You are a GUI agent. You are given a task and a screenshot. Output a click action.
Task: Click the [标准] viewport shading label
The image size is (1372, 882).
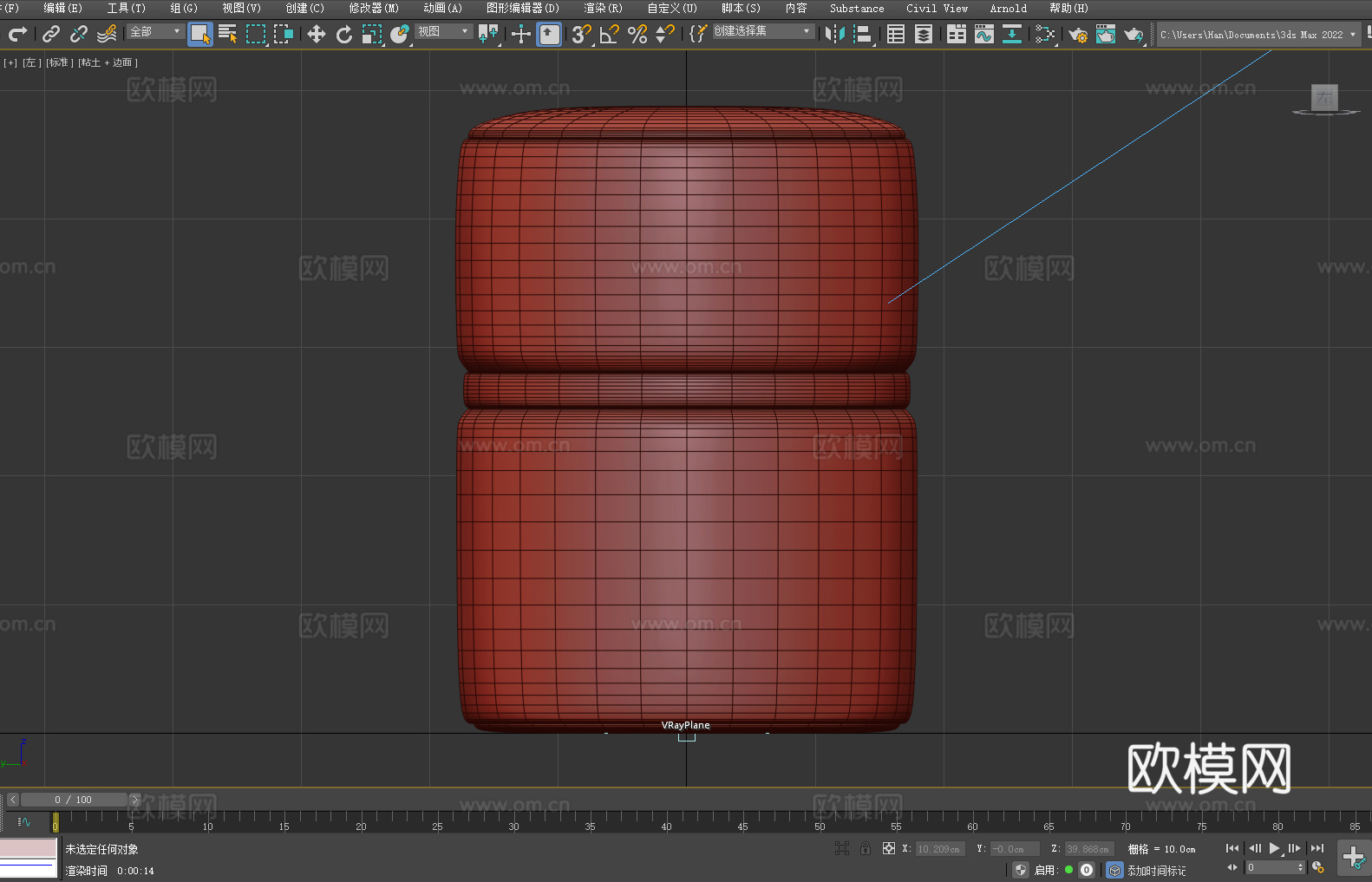pyautogui.click(x=60, y=62)
